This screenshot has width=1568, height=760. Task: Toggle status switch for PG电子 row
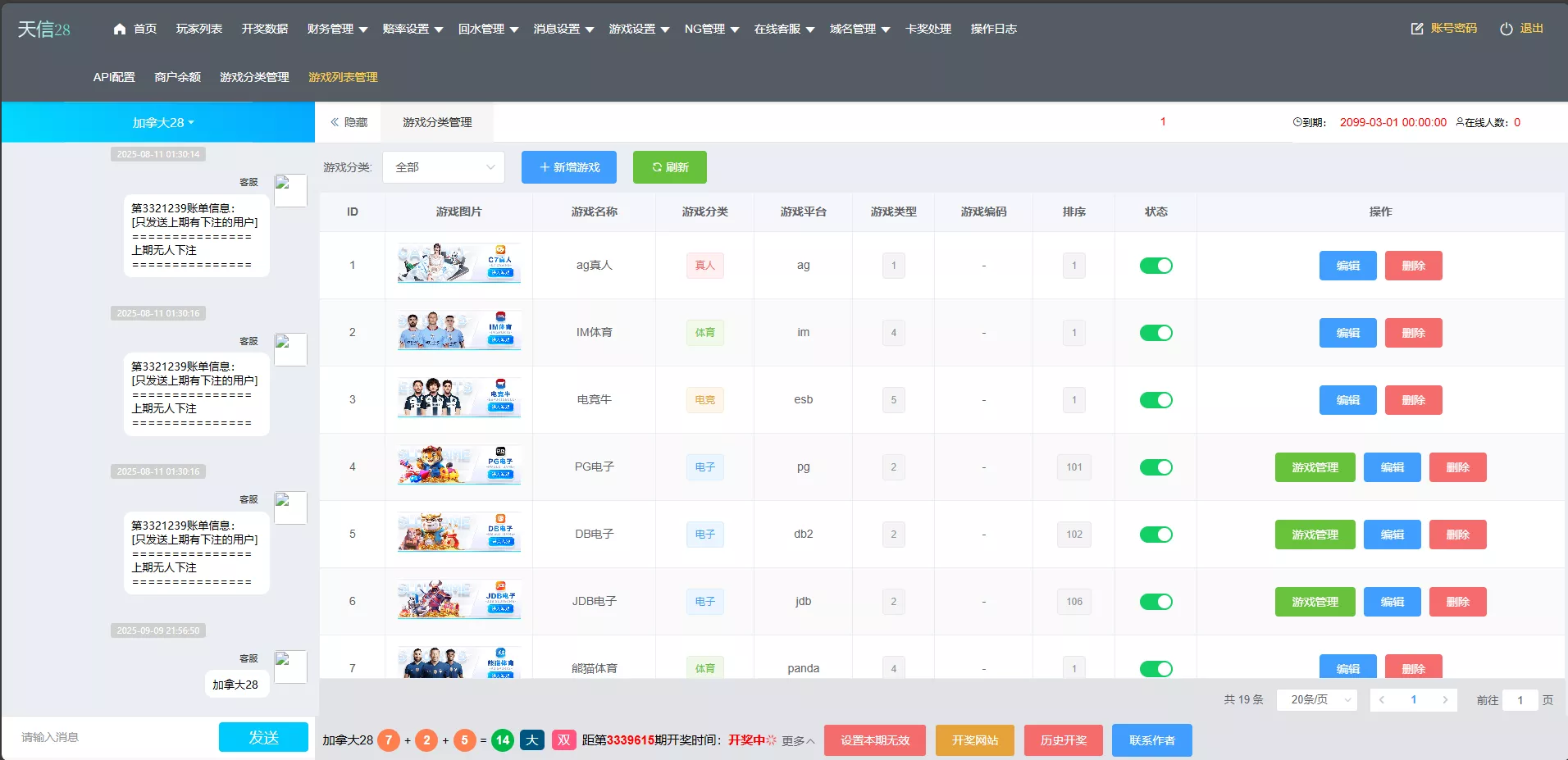pos(1155,467)
